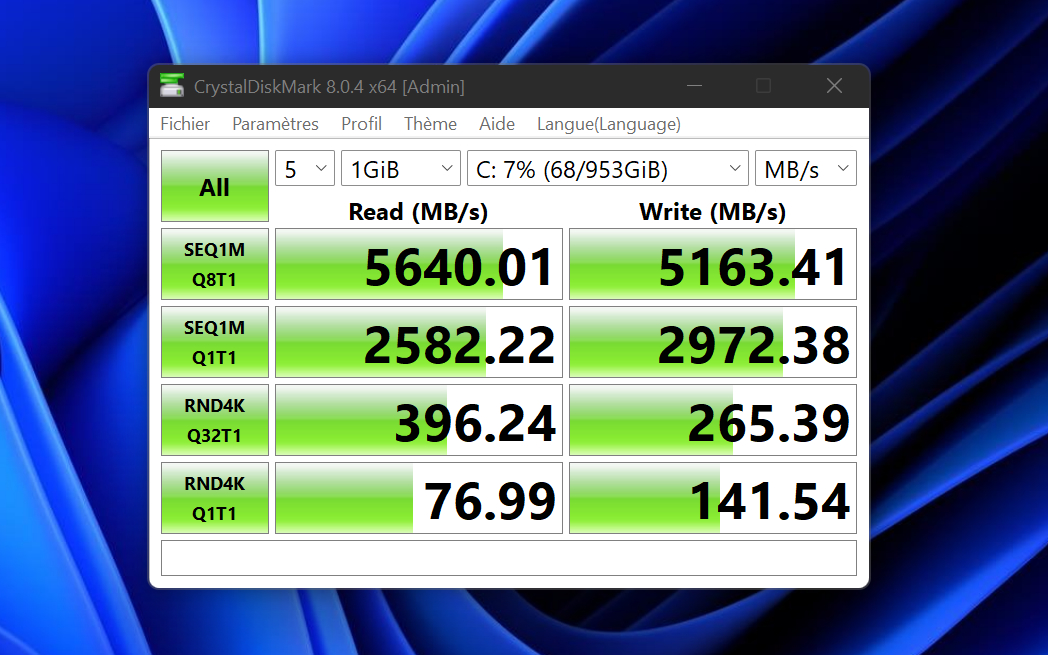
Task: Click the RND4K Q1T1 write result 141.54
Action: coord(713,498)
